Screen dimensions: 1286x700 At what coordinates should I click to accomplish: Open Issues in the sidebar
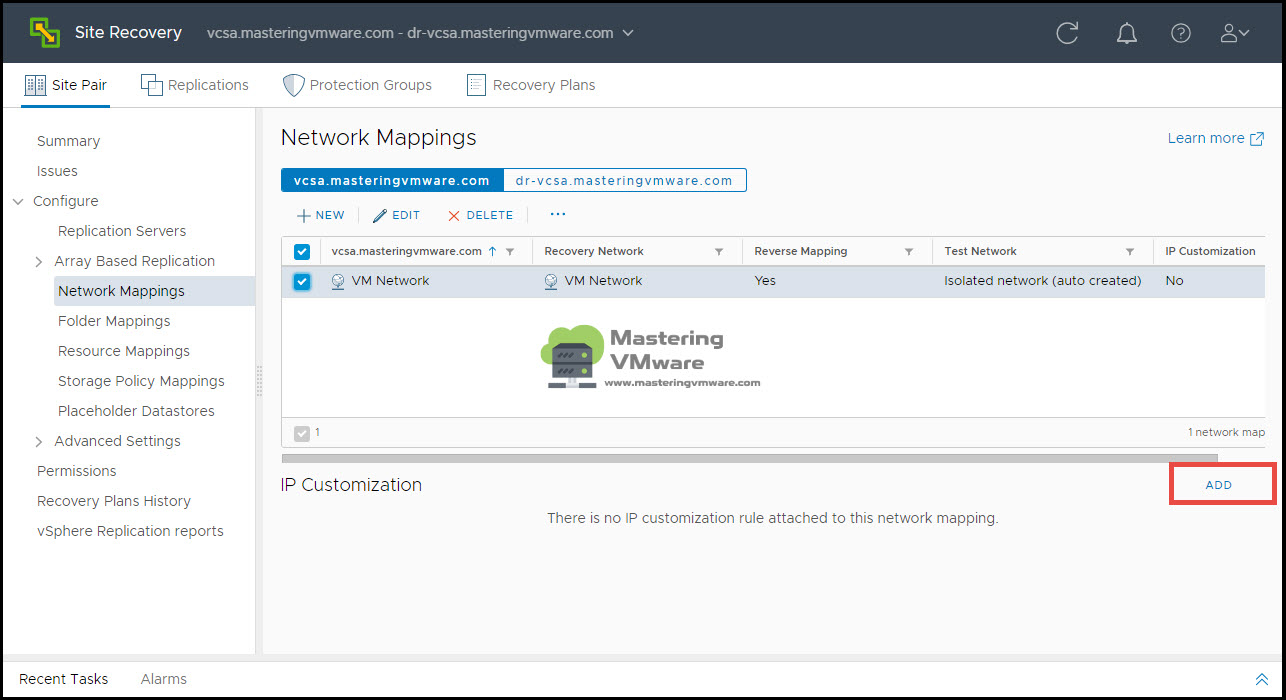57,171
